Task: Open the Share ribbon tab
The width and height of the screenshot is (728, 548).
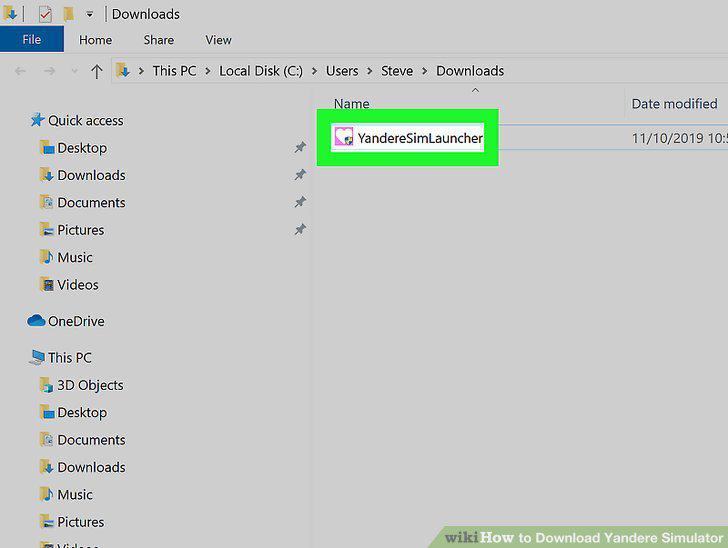Action: [x=158, y=40]
